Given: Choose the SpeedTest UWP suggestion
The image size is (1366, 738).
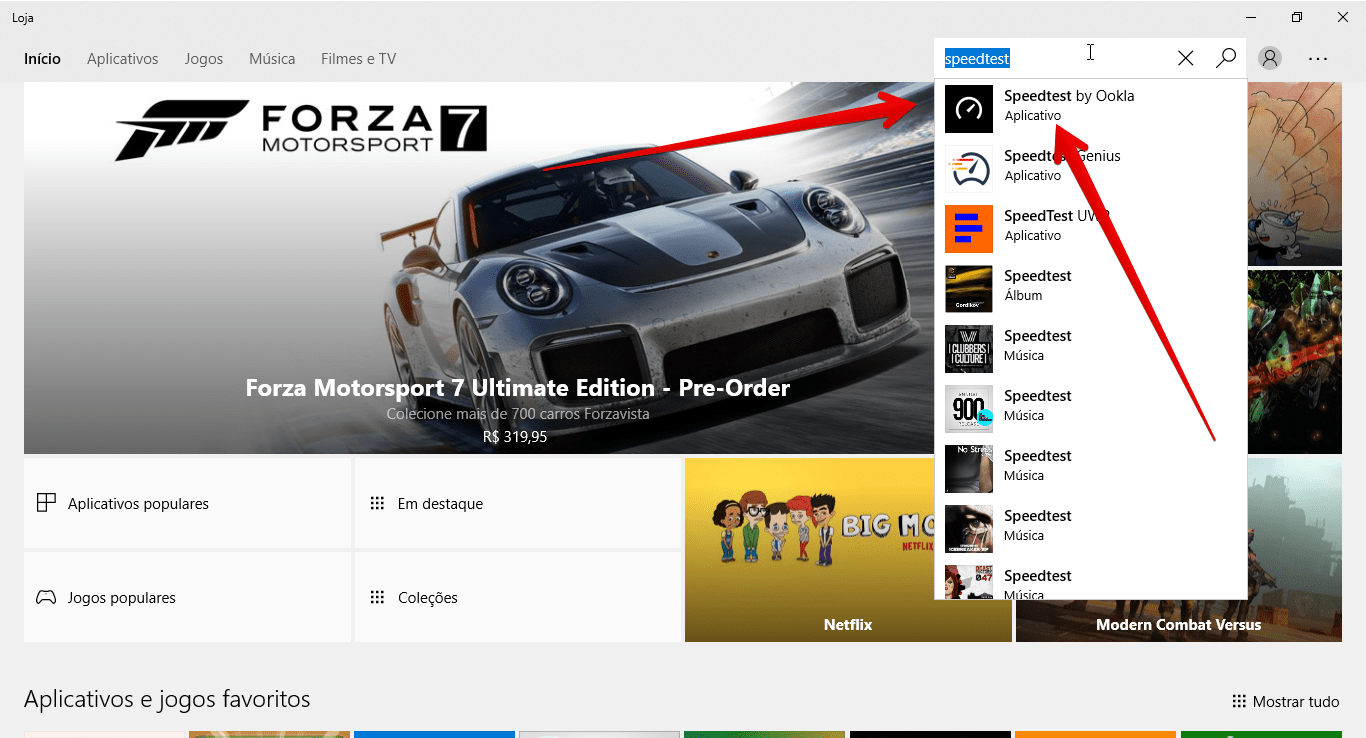Looking at the screenshot, I should coord(1090,229).
